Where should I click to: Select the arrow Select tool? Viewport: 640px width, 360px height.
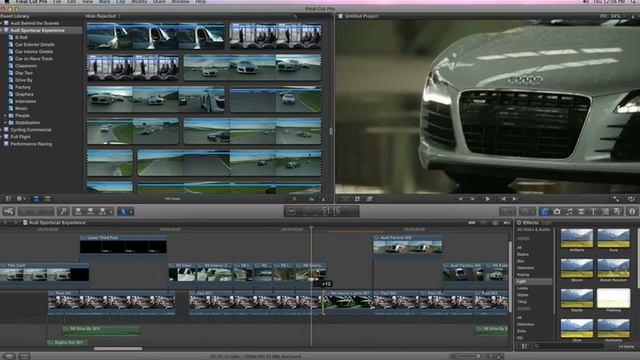coord(122,211)
